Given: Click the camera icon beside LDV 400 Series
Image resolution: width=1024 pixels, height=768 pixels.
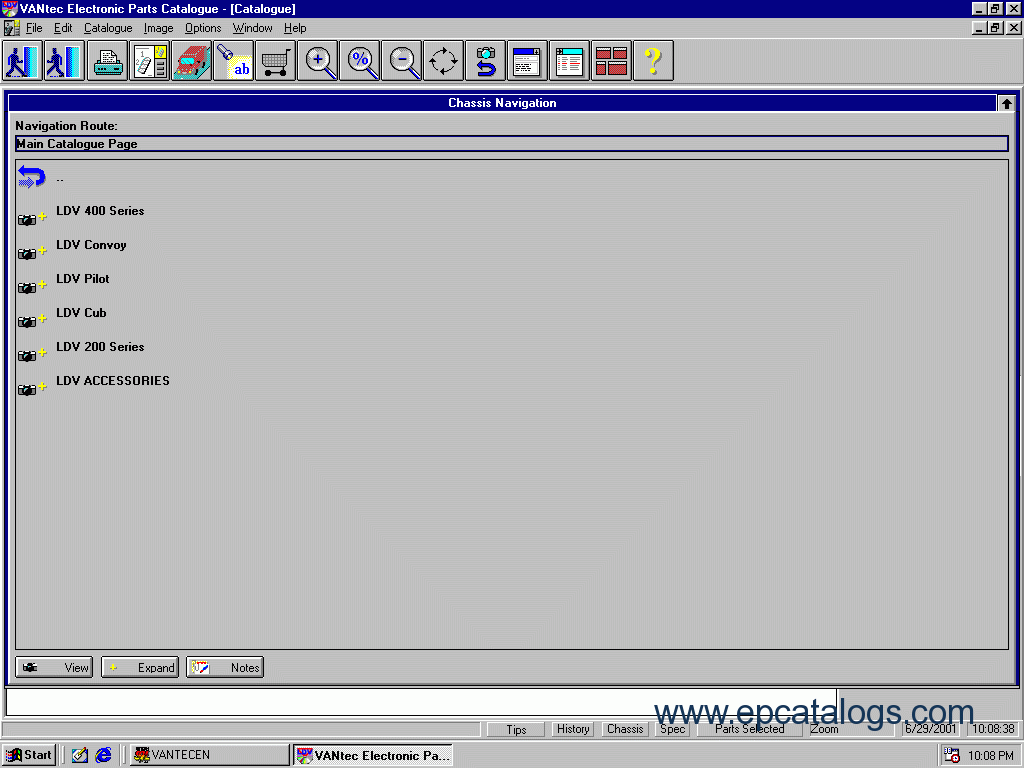Looking at the screenshot, I should pyautogui.click(x=27, y=220).
